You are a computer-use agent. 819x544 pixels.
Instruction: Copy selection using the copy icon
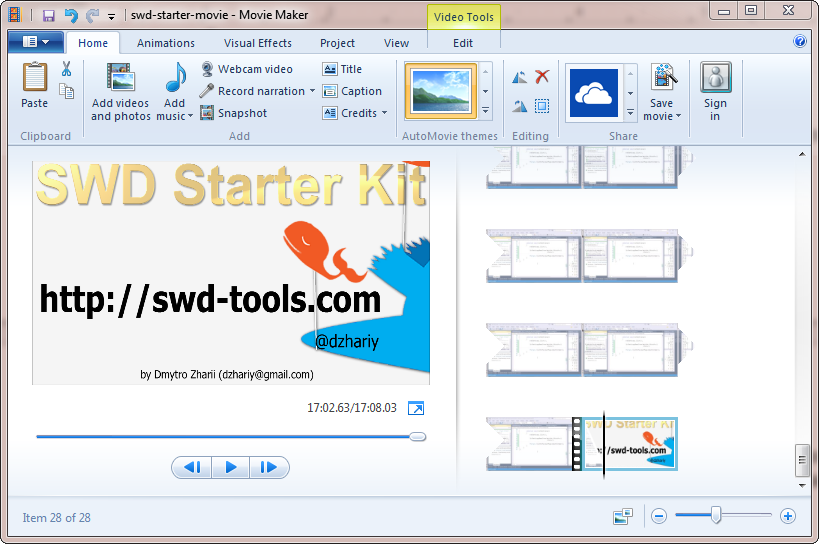[66, 91]
